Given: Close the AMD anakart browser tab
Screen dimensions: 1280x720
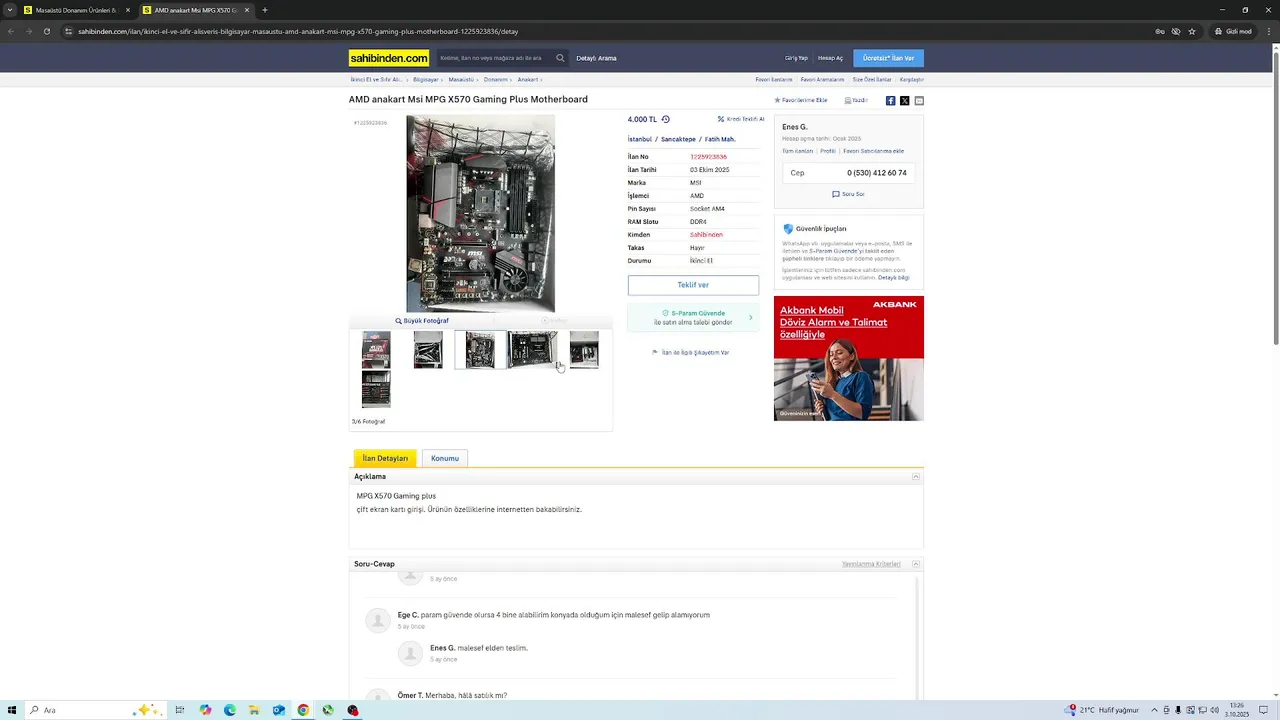Looking at the screenshot, I should 247,10.
